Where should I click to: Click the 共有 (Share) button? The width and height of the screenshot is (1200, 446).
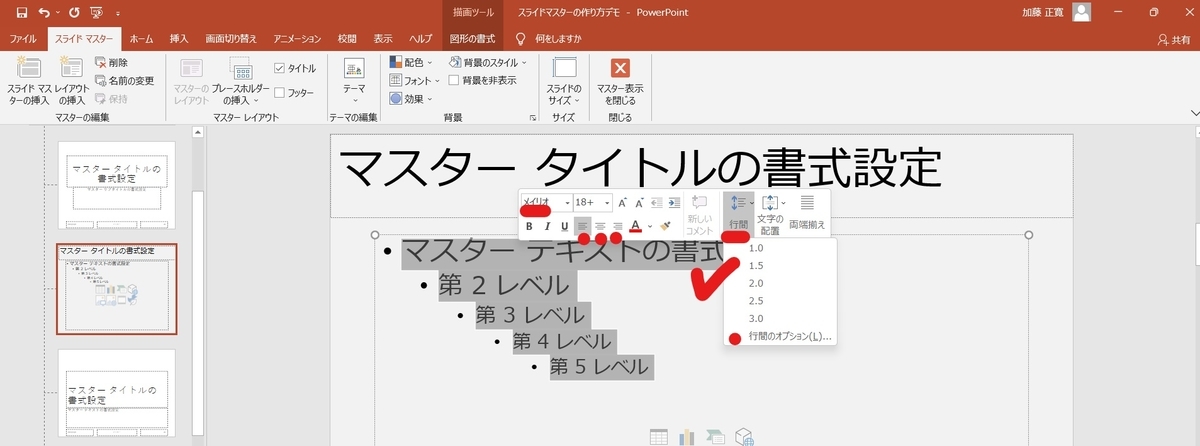coord(1173,39)
